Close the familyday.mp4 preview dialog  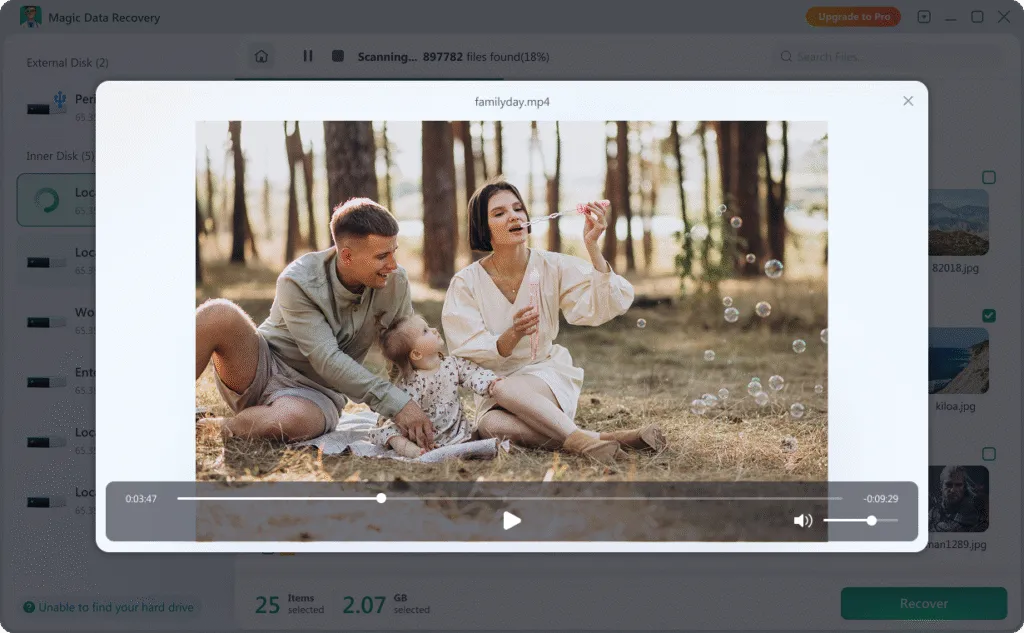(908, 101)
